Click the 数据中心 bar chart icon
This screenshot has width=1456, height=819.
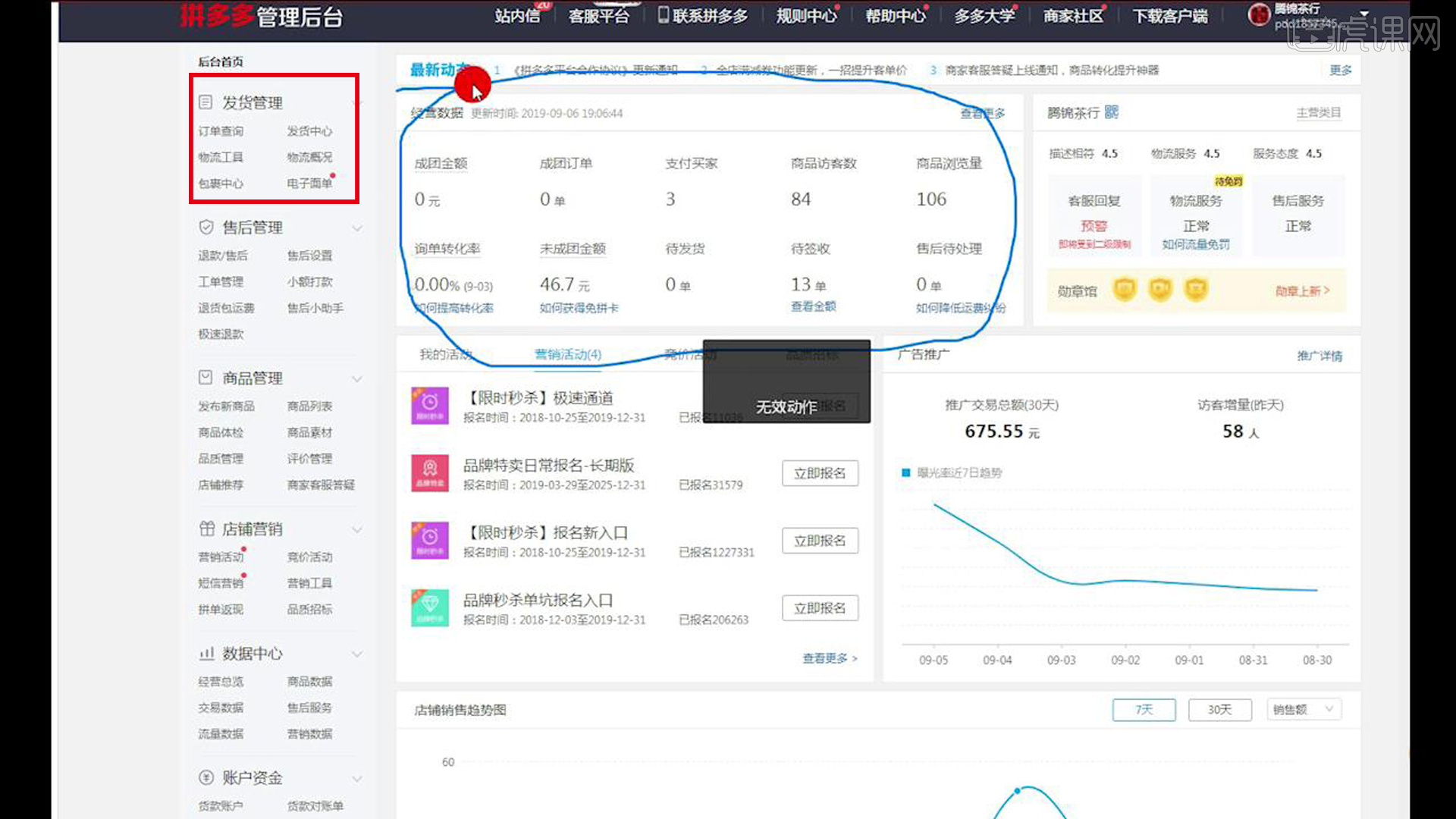coord(206,653)
